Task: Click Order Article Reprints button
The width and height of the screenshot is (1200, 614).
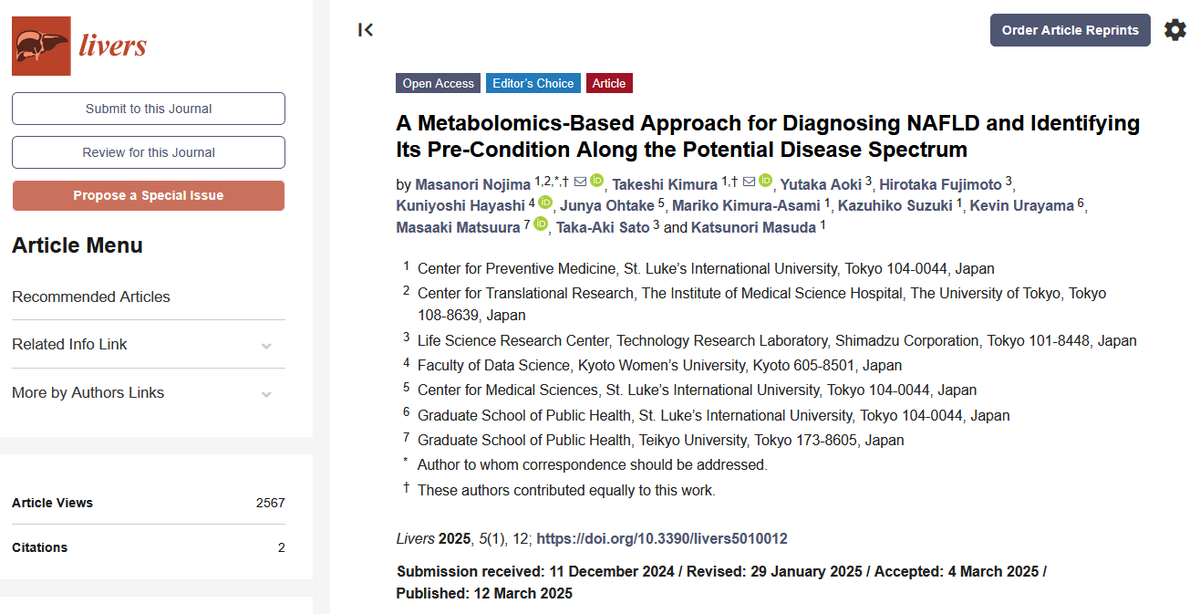Action: pos(1070,30)
